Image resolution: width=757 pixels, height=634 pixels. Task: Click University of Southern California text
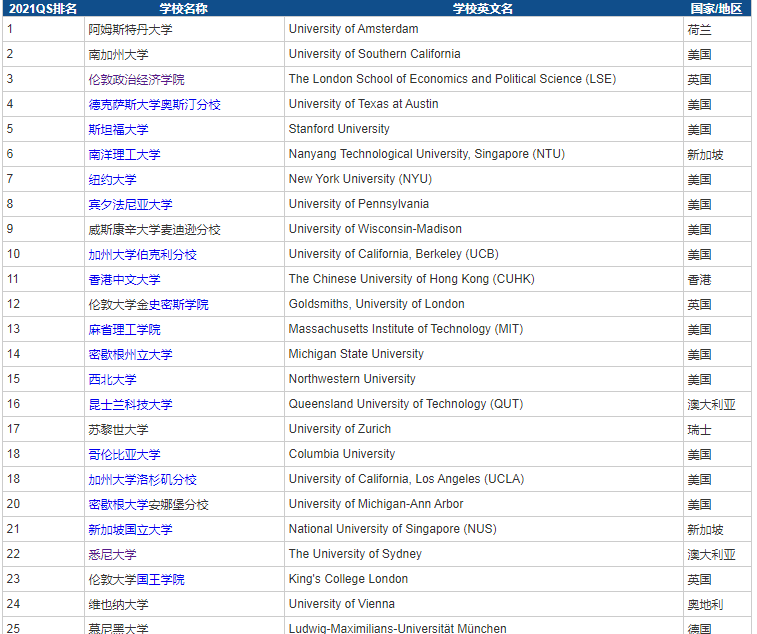pyautogui.click(x=374, y=54)
